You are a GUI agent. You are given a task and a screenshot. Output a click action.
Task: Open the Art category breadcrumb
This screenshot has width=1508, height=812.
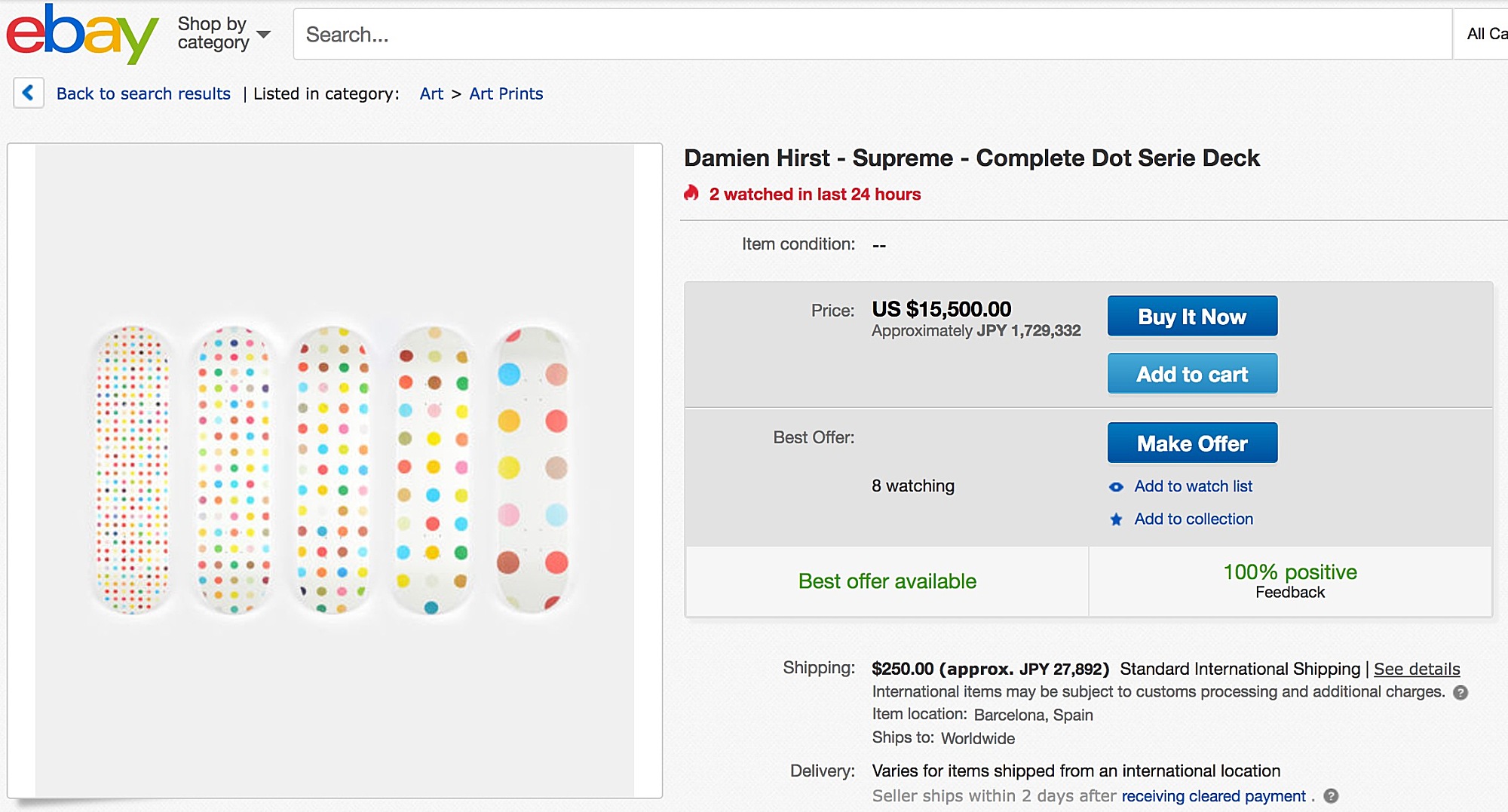431,93
